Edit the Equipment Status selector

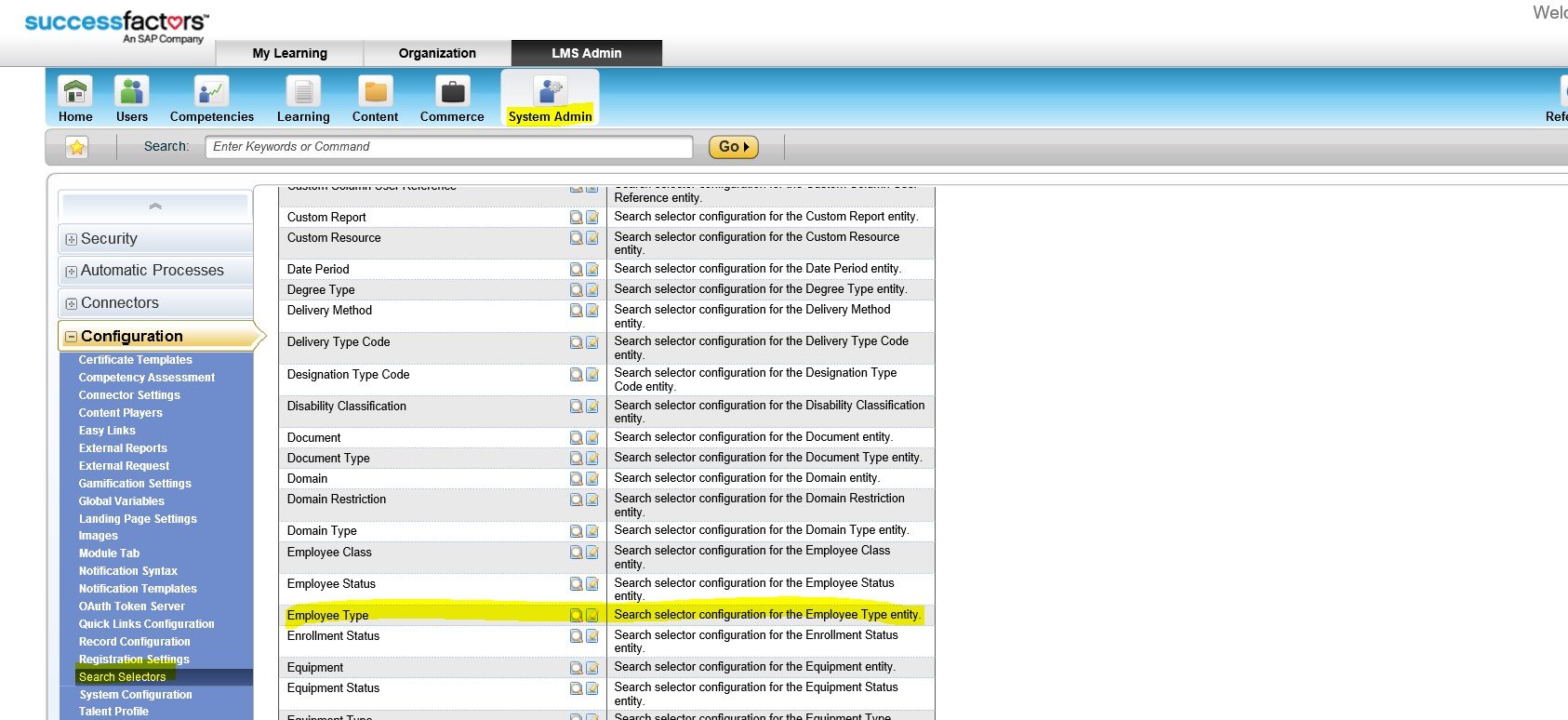(x=591, y=688)
